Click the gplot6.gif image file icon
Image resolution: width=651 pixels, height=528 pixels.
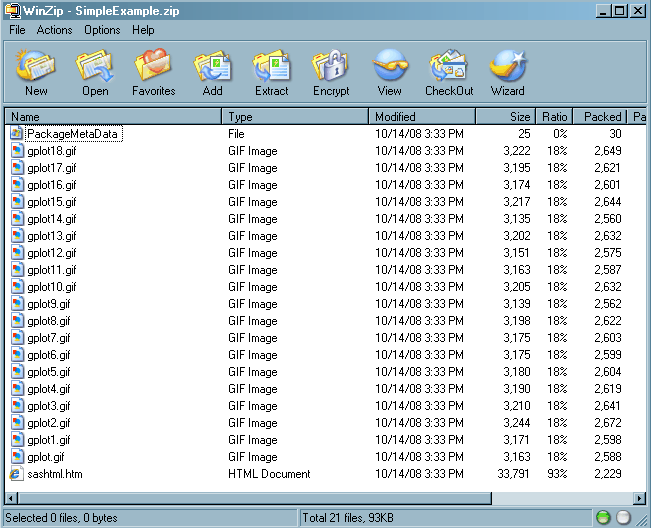(17, 355)
